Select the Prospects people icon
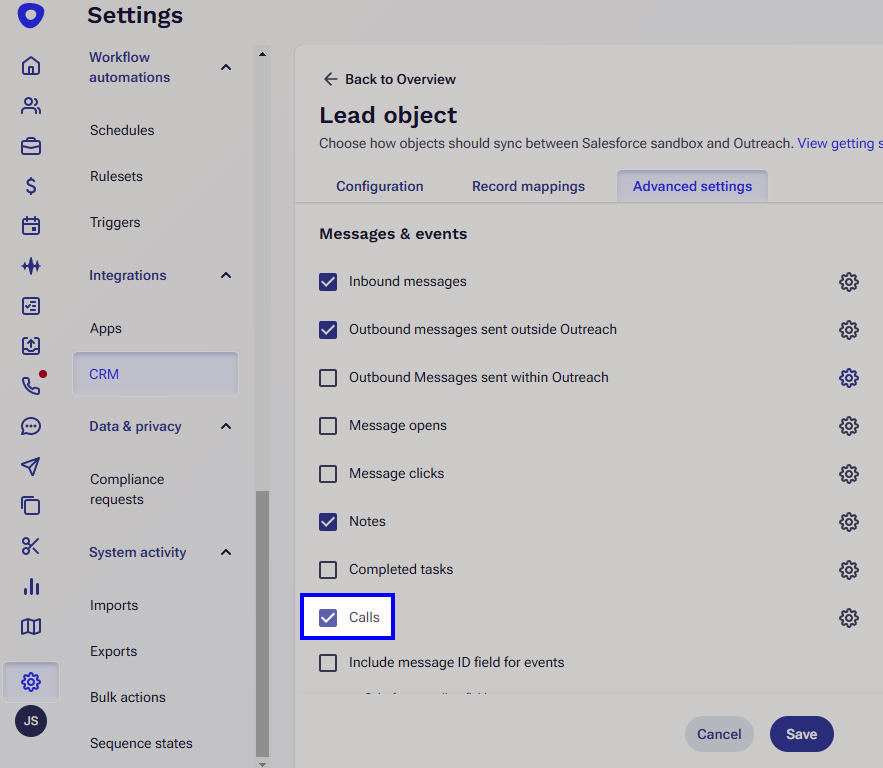Viewport: 883px width, 768px height. click(x=31, y=105)
